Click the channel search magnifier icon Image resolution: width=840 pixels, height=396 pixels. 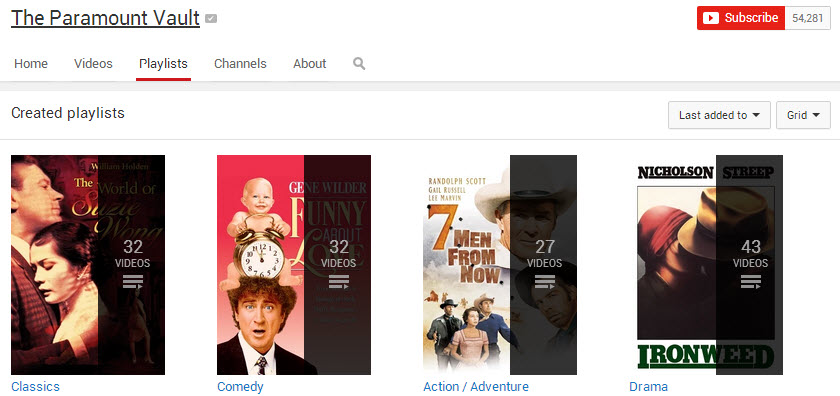click(x=359, y=64)
